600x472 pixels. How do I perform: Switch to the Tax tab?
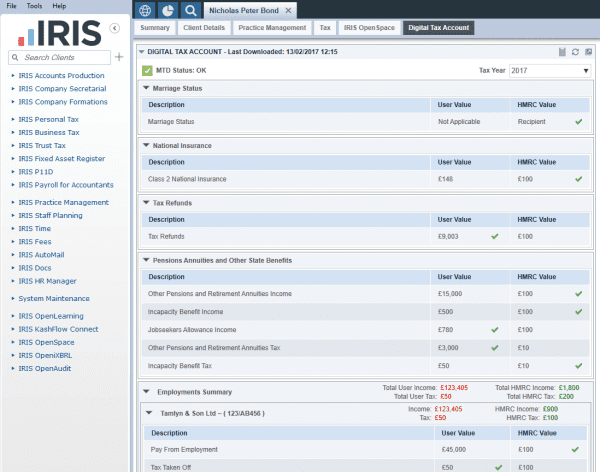[x=325, y=28]
